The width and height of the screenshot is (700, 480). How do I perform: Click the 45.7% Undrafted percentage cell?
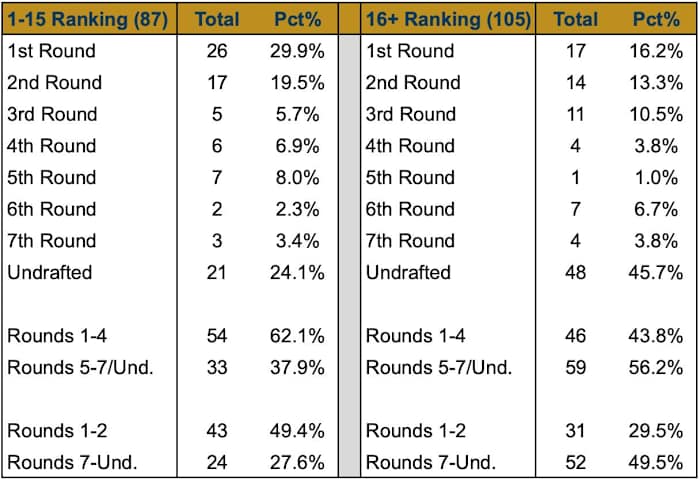[656, 273]
